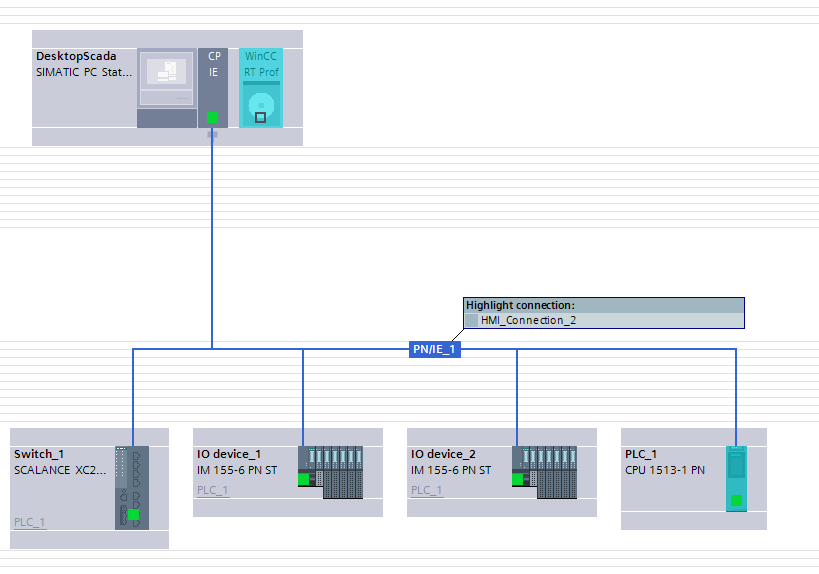Select the PN/IE_1 network label

coord(435,349)
